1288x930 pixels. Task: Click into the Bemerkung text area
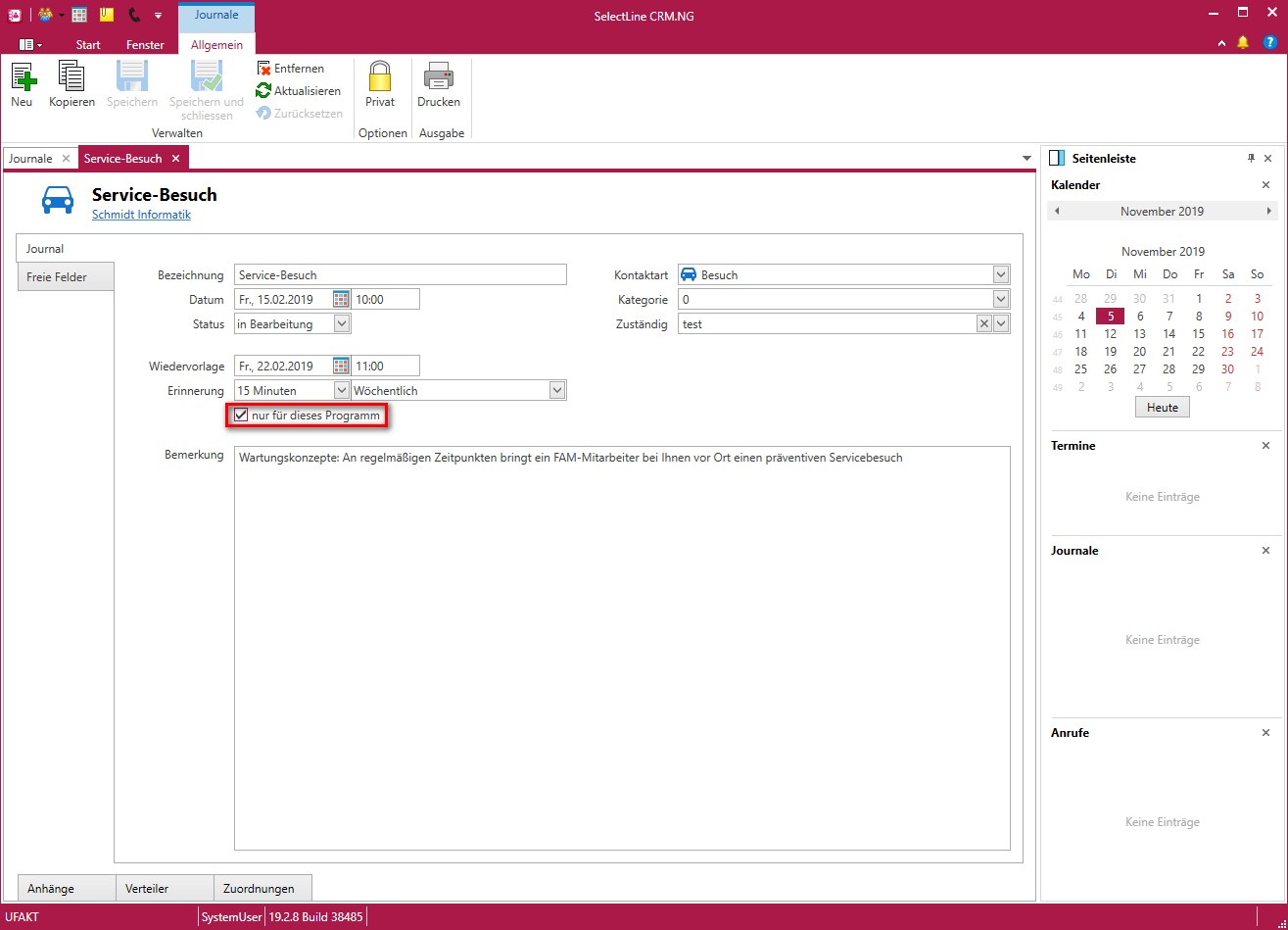click(622, 649)
